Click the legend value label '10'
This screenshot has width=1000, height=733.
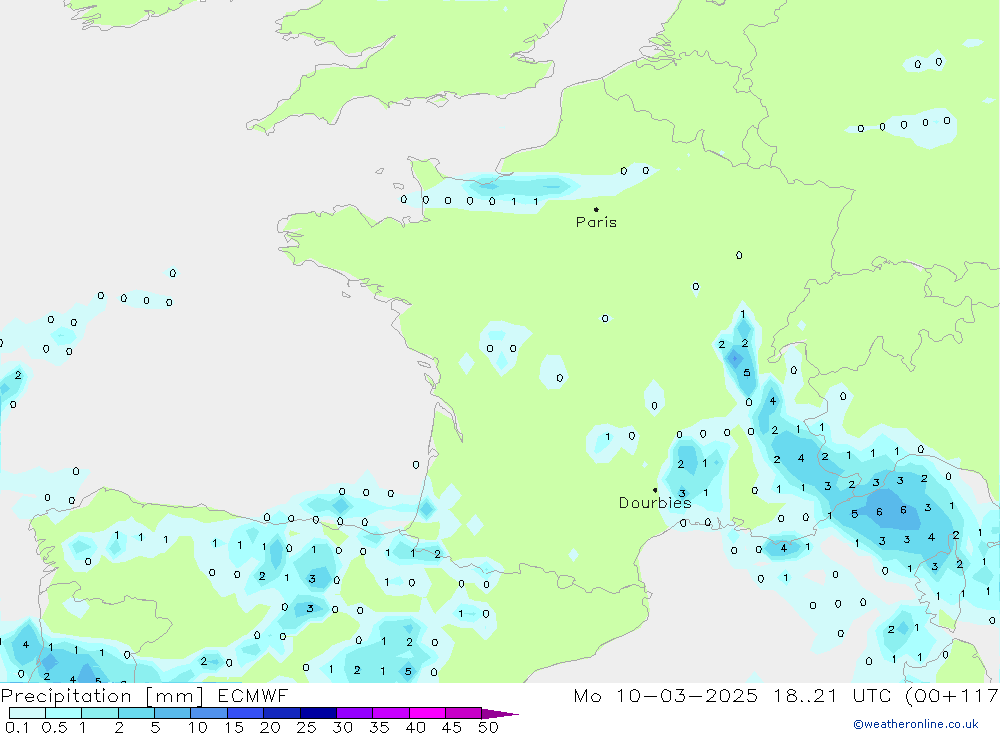[198, 727]
